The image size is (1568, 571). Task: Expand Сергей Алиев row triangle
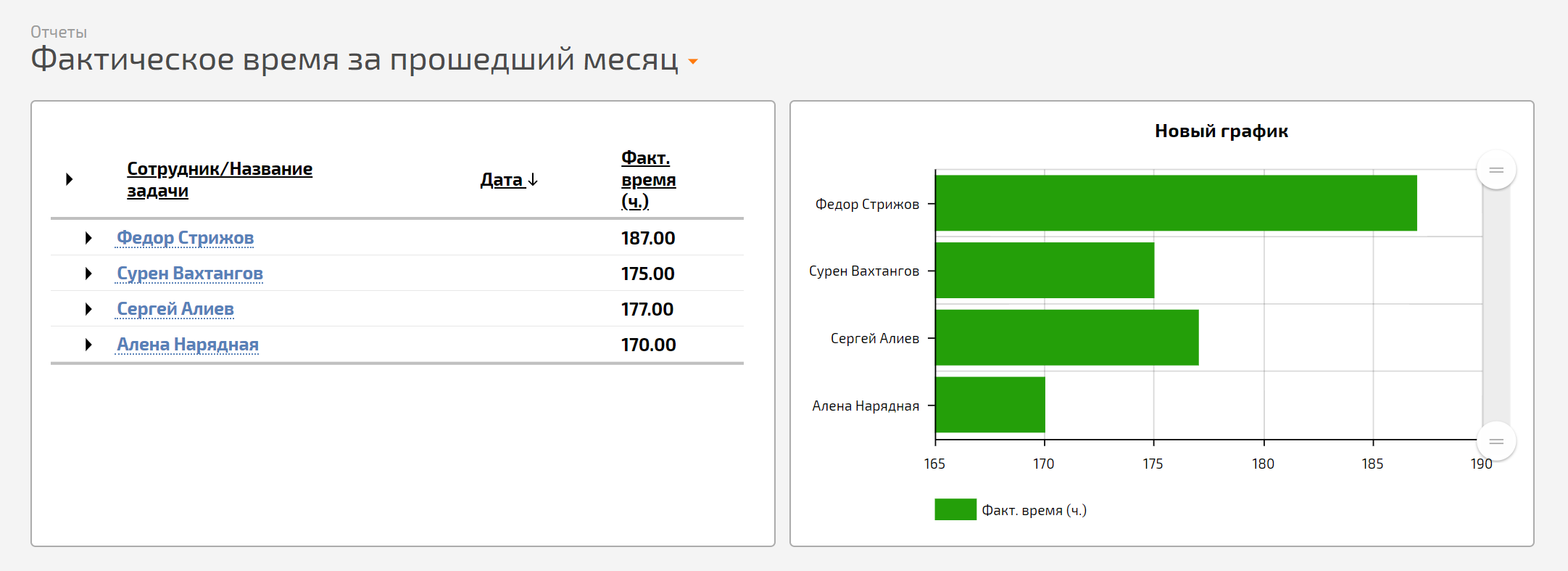pyautogui.click(x=88, y=309)
